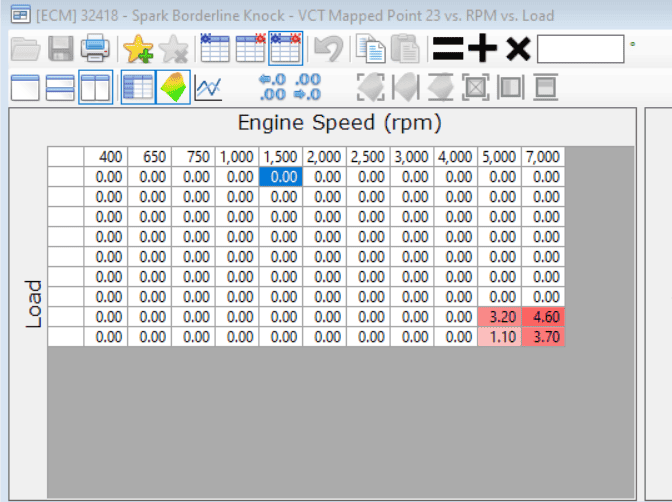Select the cell containing 1.10

pos(499,337)
